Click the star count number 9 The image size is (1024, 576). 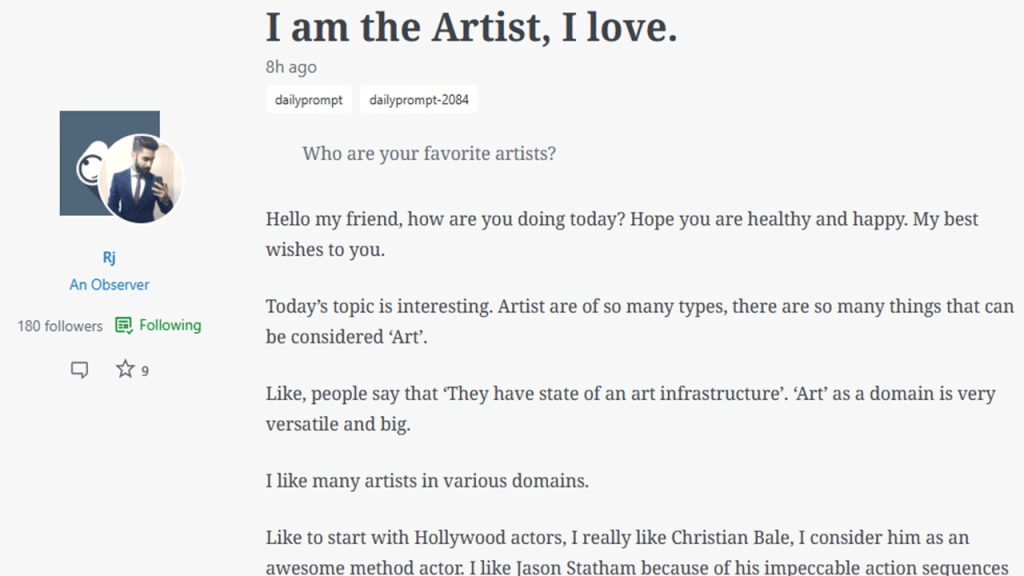145,371
